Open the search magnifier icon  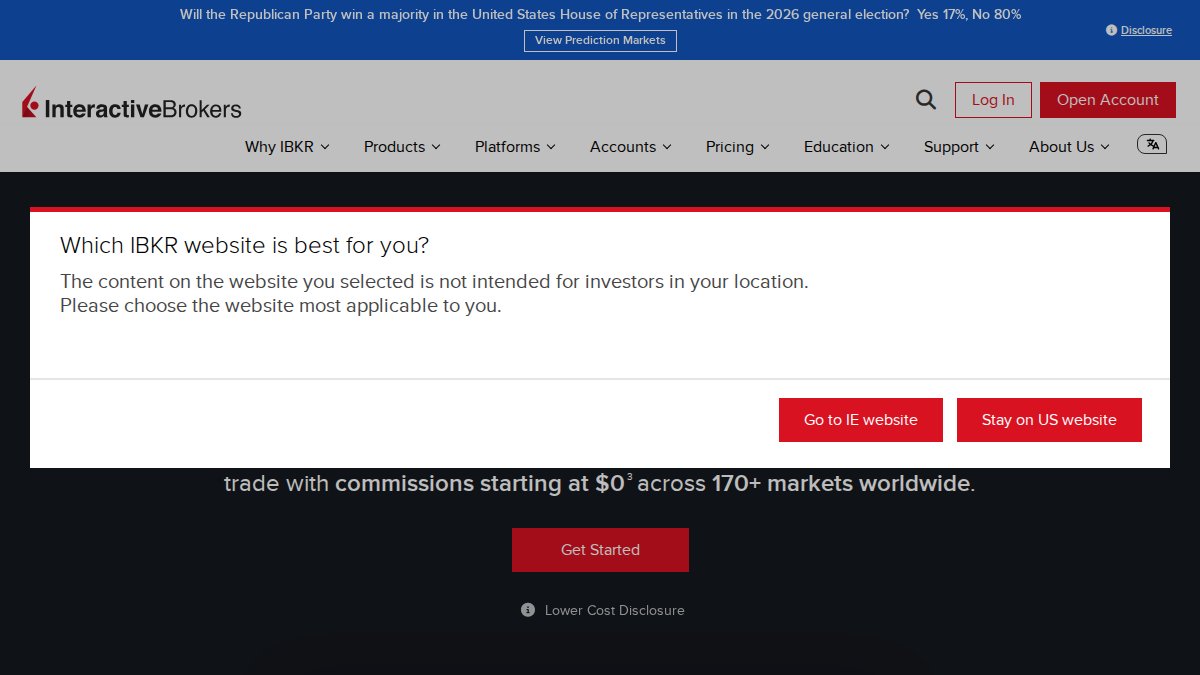click(x=926, y=99)
